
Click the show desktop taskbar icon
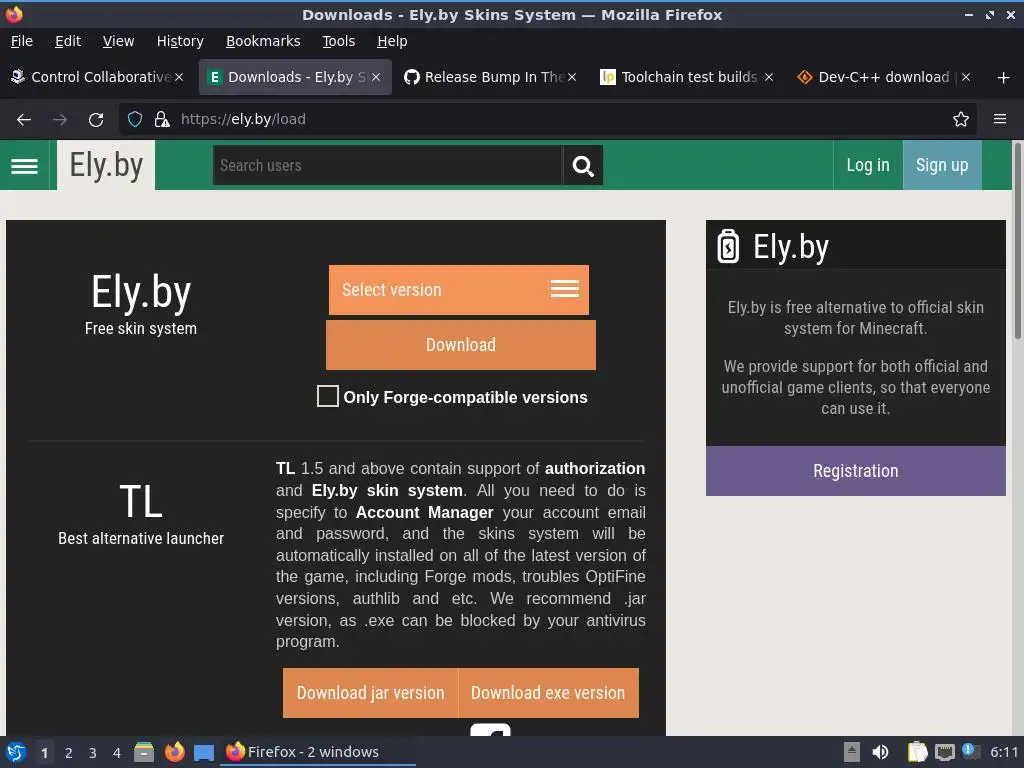point(204,753)
